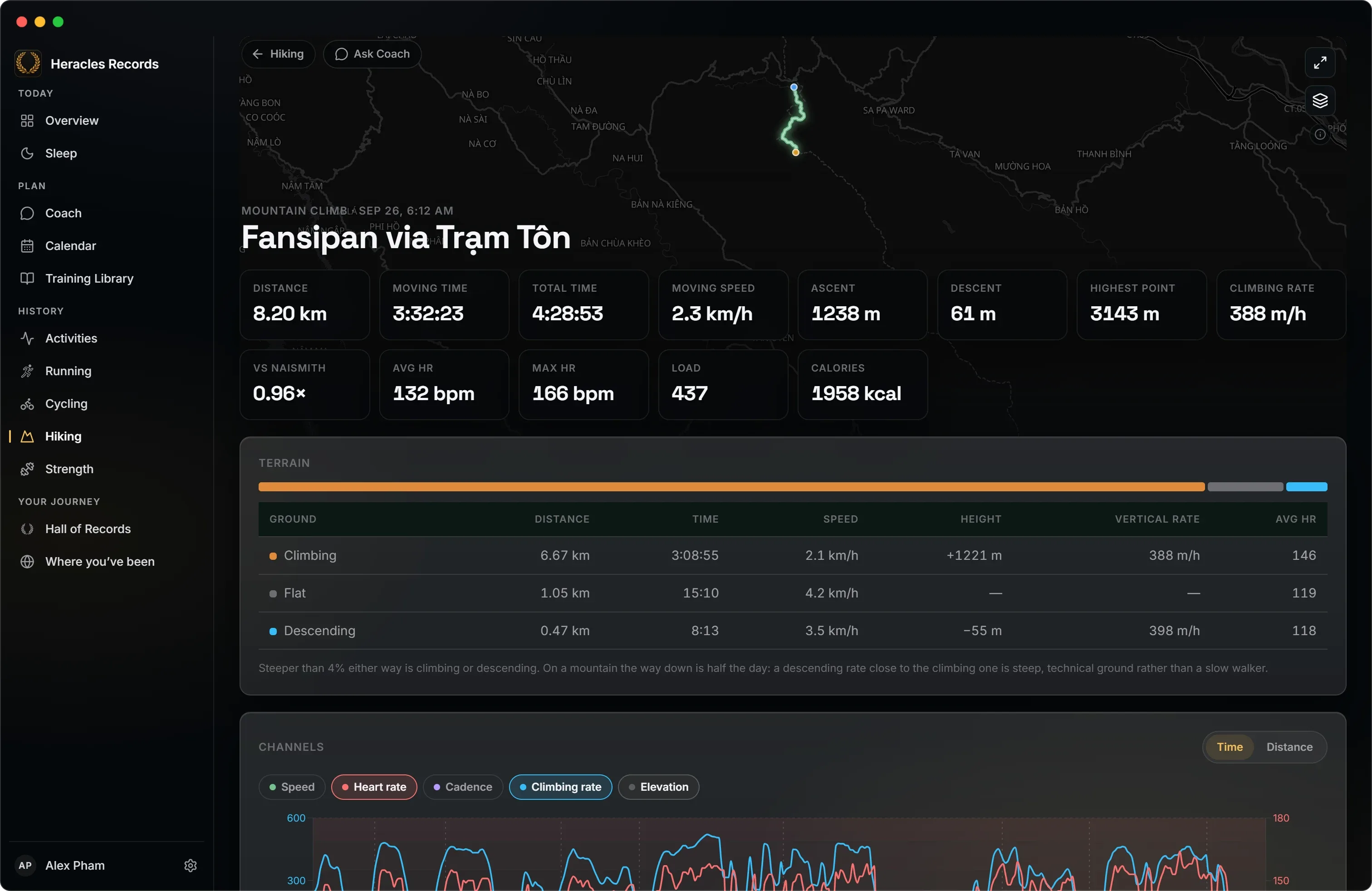Image resolution: width=1372 pixels, height=891 pixels.
Task: Click the VS NAISMITH 0.96× stat card
Action: (x=304, y=384)
